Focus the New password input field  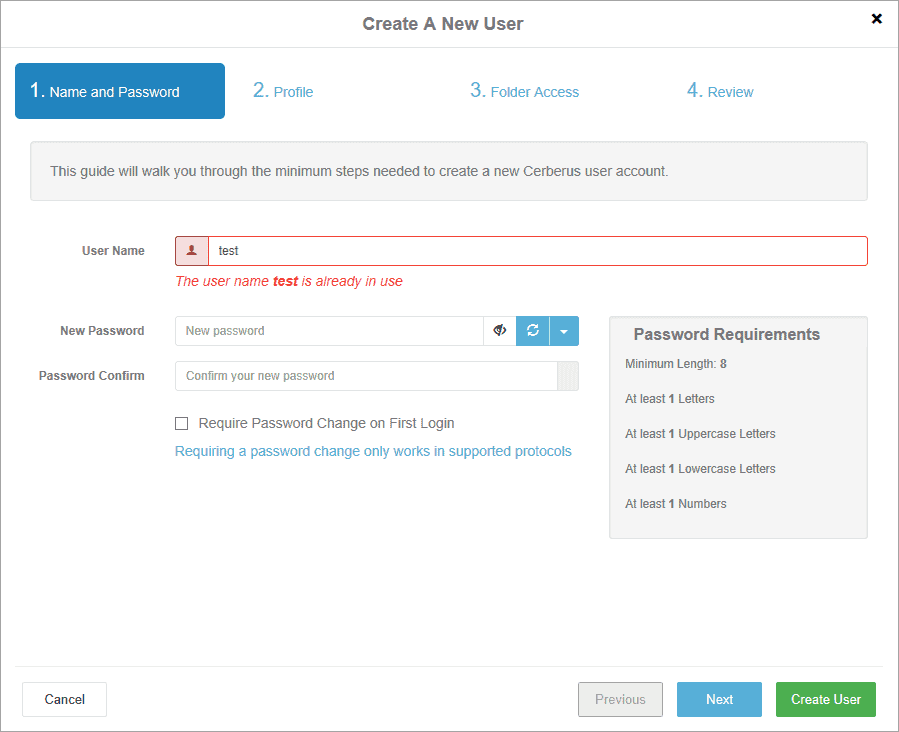click(x=329, y=331)
